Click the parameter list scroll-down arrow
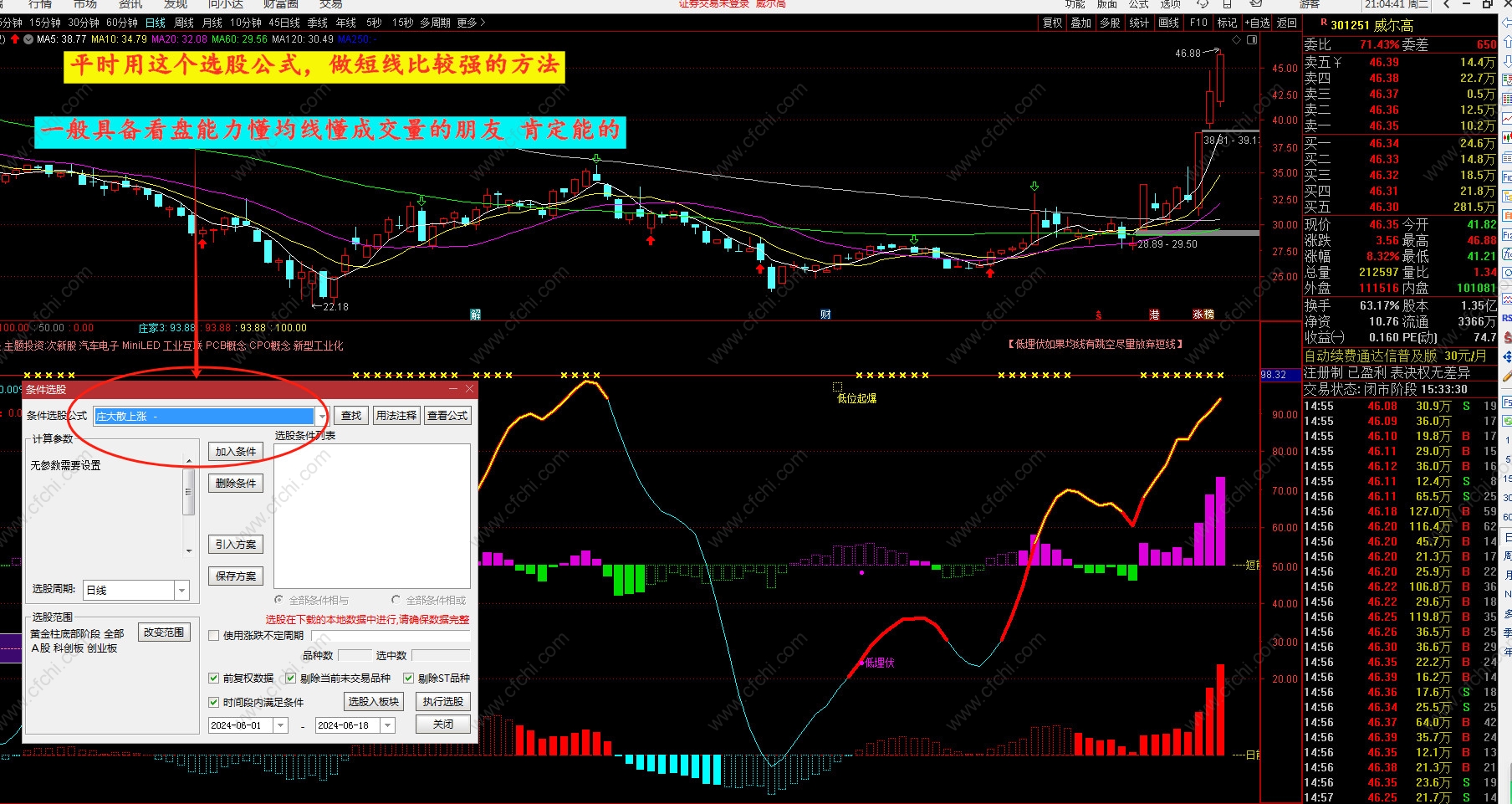 pyautogui.click(x=189, y=551)
